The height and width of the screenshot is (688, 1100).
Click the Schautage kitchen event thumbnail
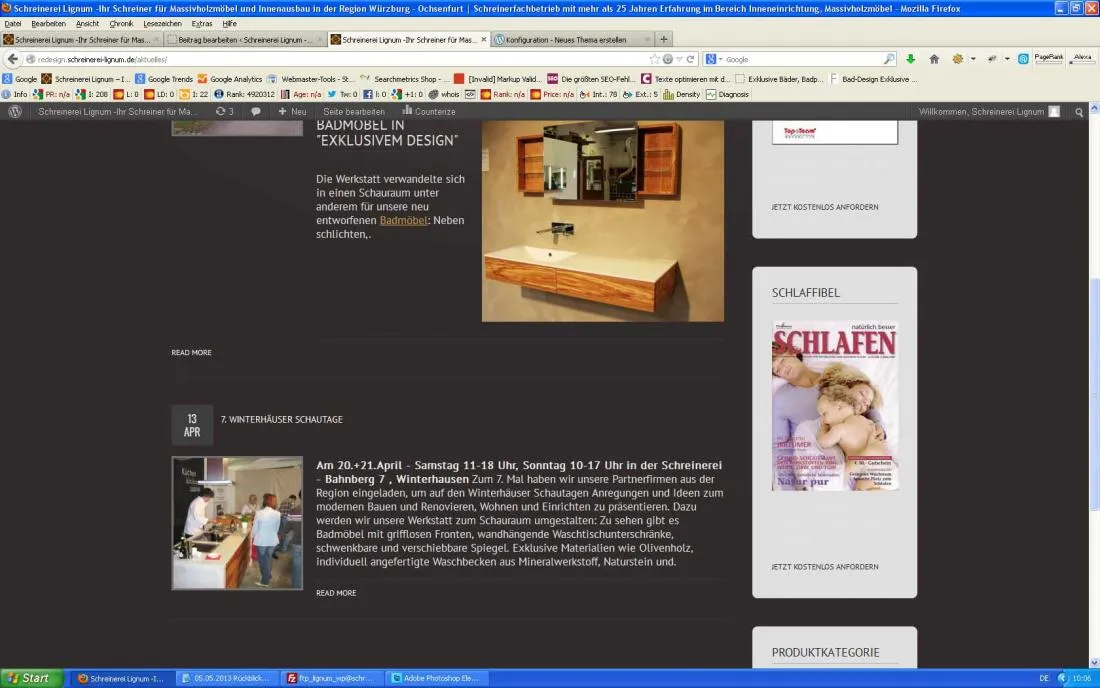[x=237, y=523]
